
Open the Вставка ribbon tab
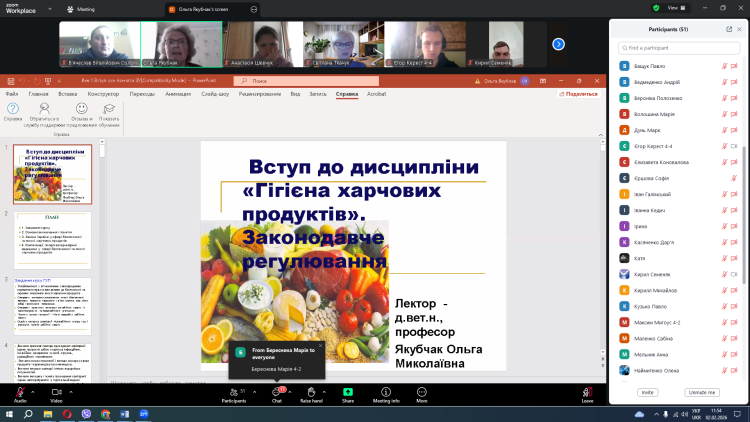pyautogui.click(x=67, y=94)
